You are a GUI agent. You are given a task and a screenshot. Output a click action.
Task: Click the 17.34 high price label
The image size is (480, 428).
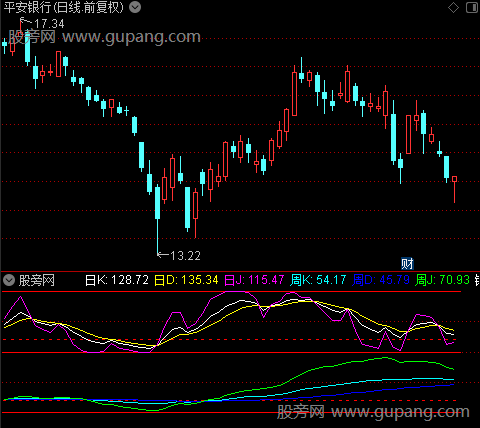49,24
